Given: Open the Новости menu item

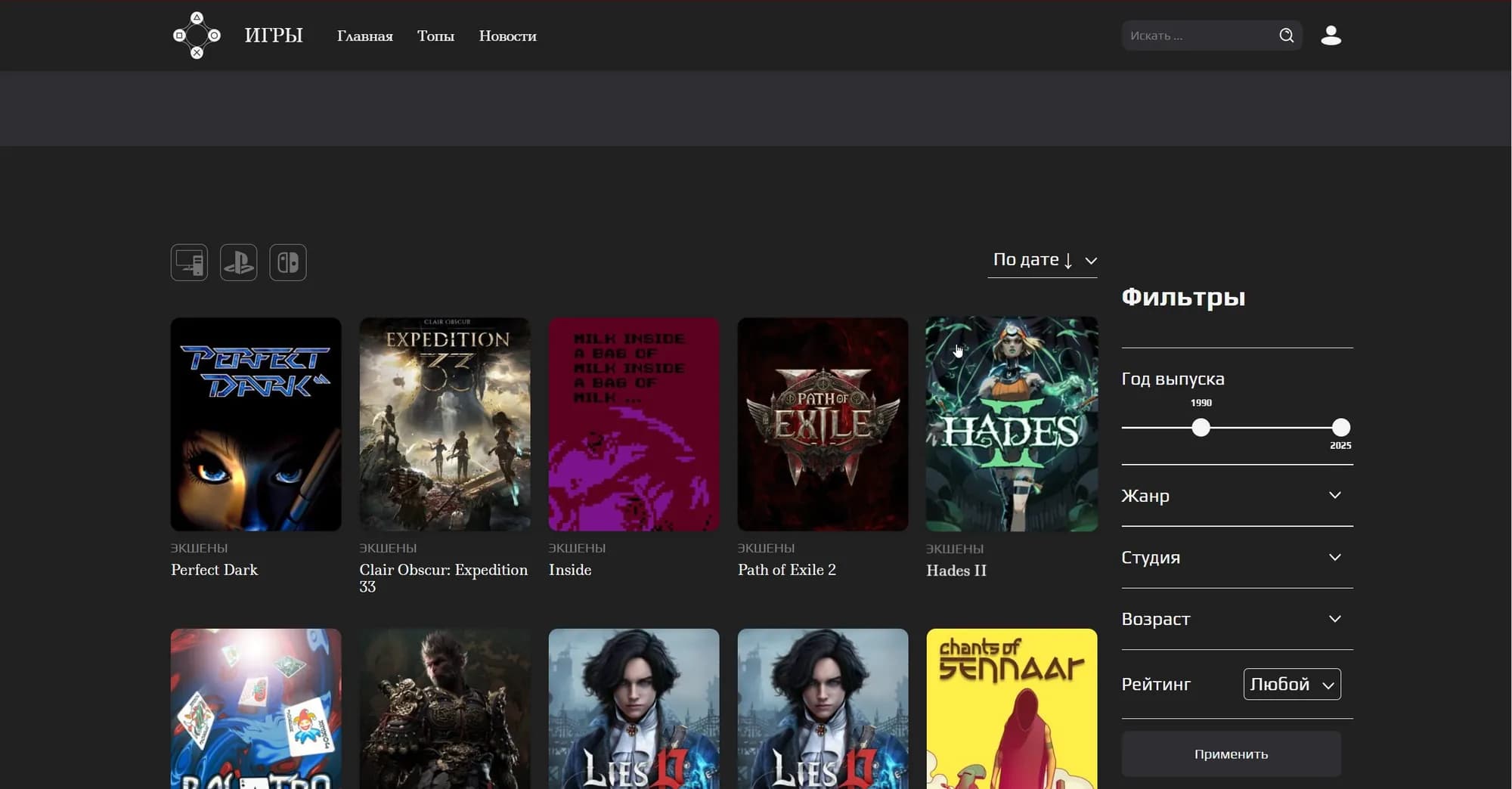Looking at the screenshot, I should point(508,36).
